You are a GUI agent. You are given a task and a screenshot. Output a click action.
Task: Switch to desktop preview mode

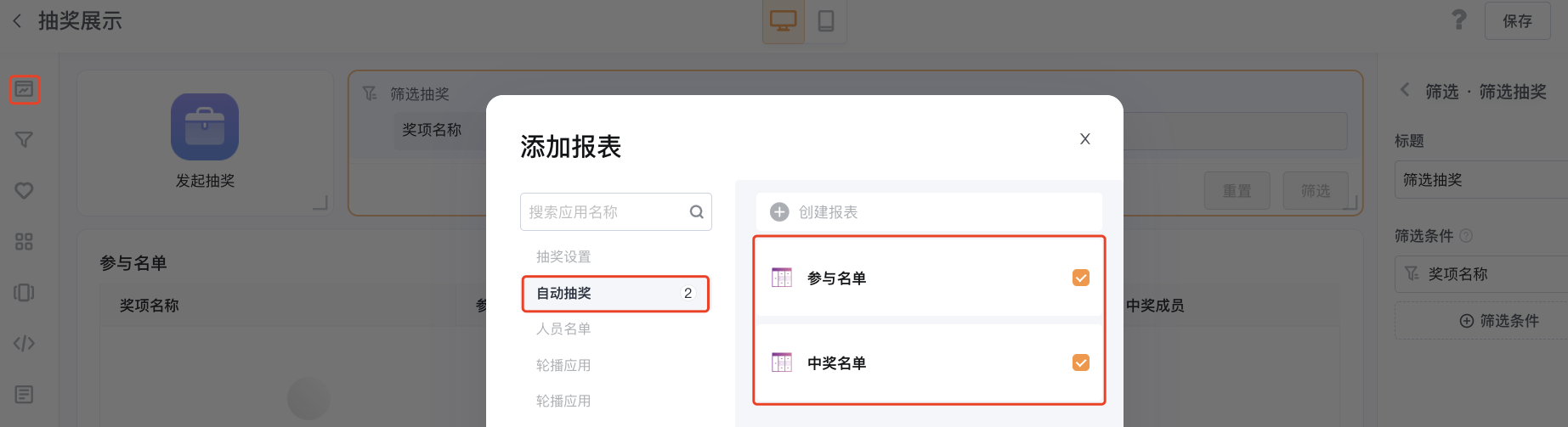tap(783, 20)
